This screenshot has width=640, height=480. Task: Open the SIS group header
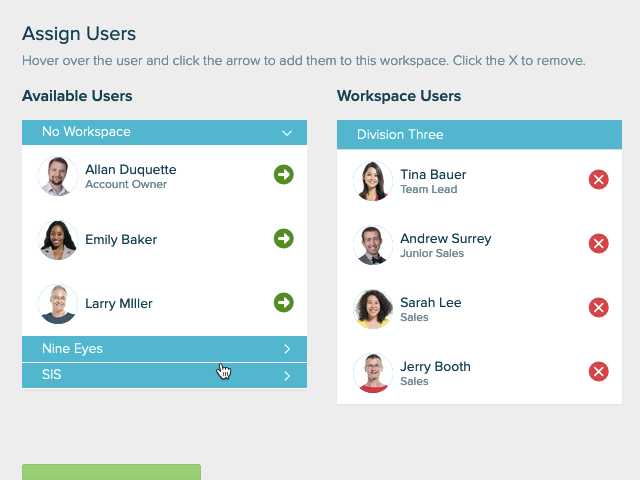coord(164,376)
